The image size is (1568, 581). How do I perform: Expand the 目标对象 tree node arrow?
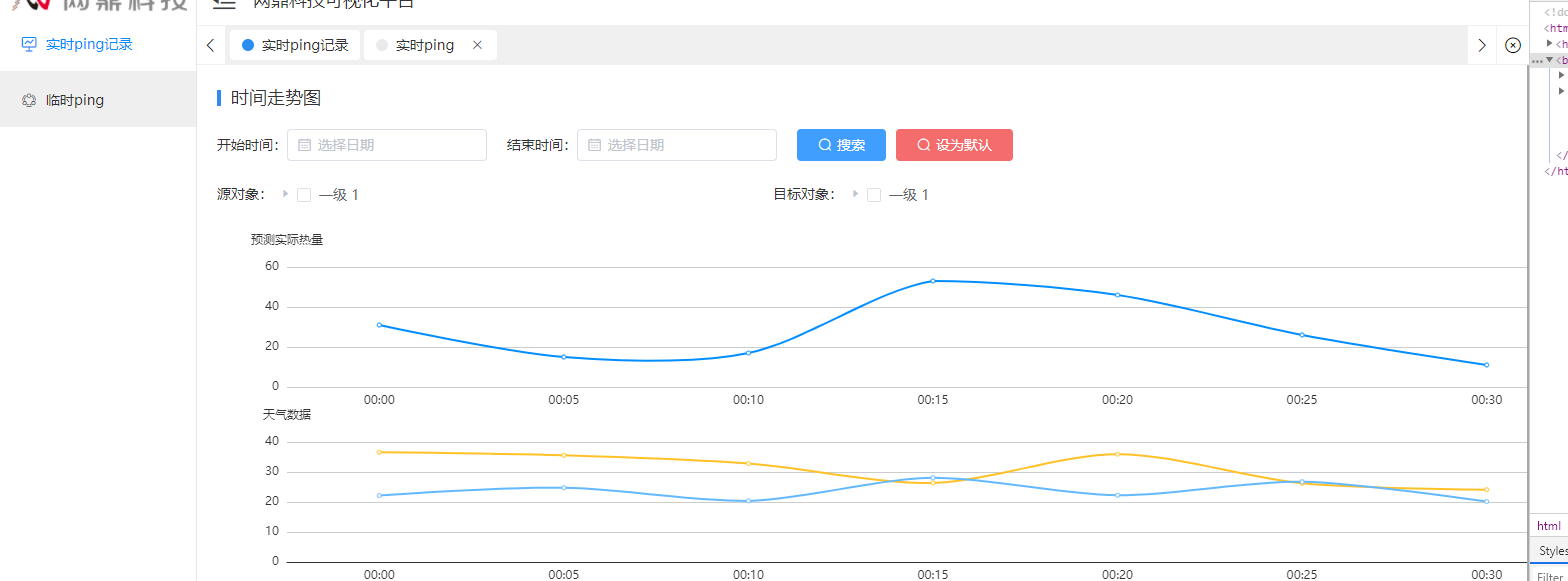(855, 194)
